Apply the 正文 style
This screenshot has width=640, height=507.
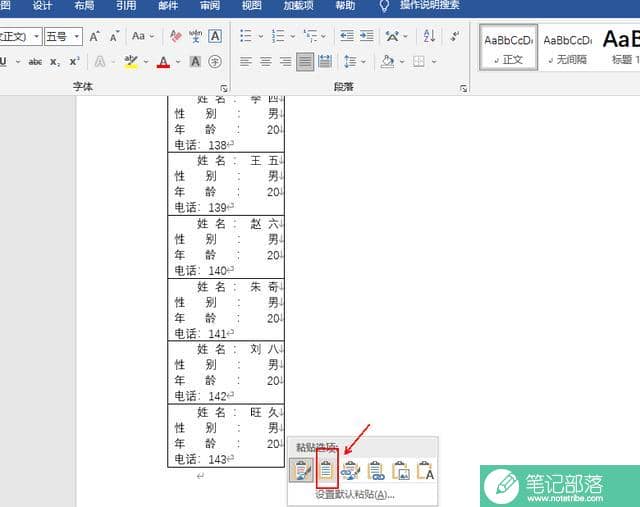point(508,47)
